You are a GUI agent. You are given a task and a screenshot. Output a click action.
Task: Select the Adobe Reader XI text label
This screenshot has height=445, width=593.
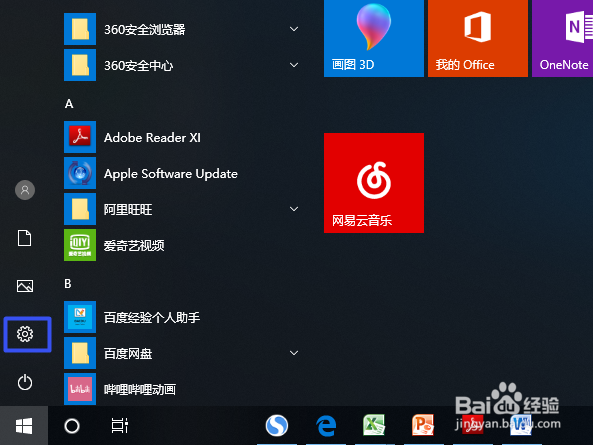(152, 138)
